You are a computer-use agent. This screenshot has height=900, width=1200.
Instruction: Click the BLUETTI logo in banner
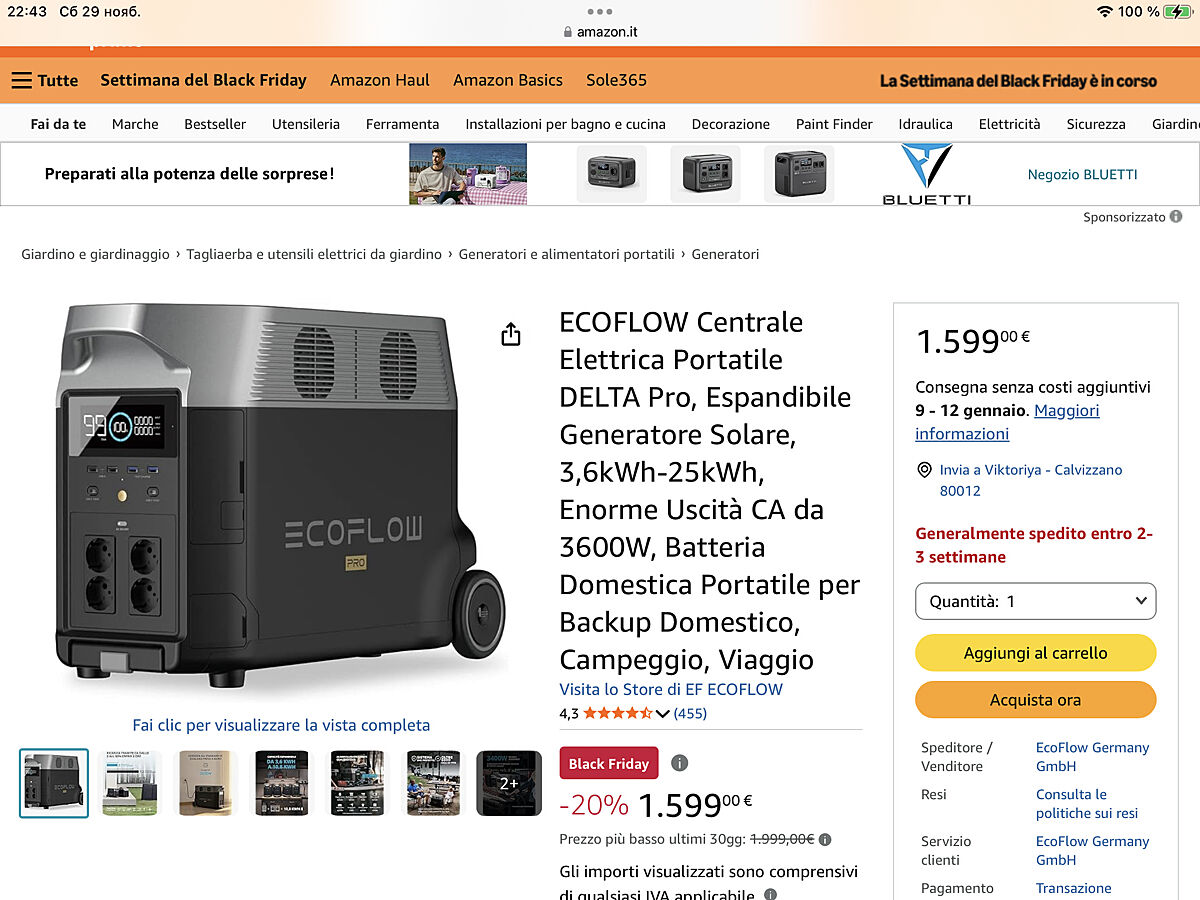coord(927,174)
